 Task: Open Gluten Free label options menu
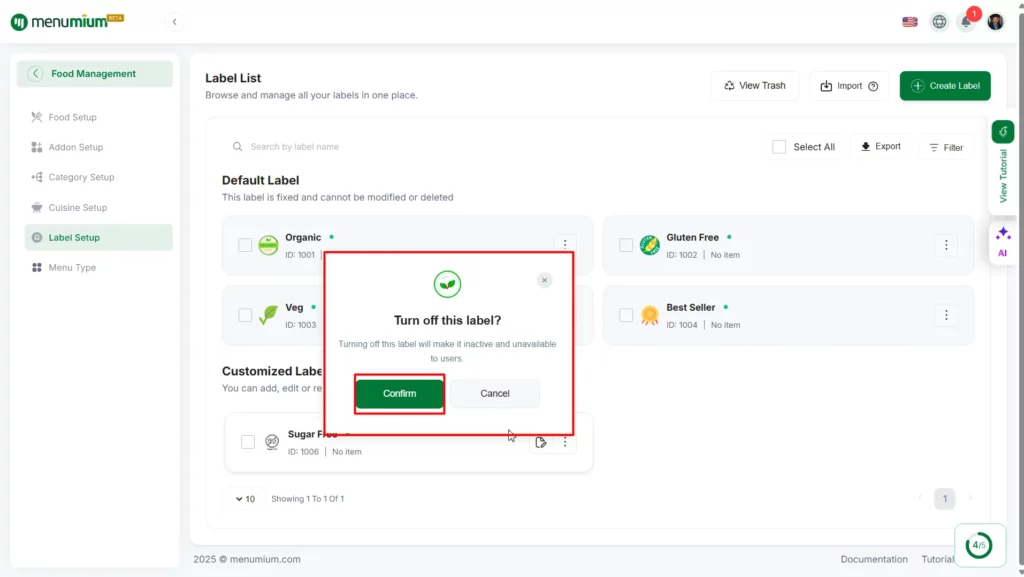(946, 245)
